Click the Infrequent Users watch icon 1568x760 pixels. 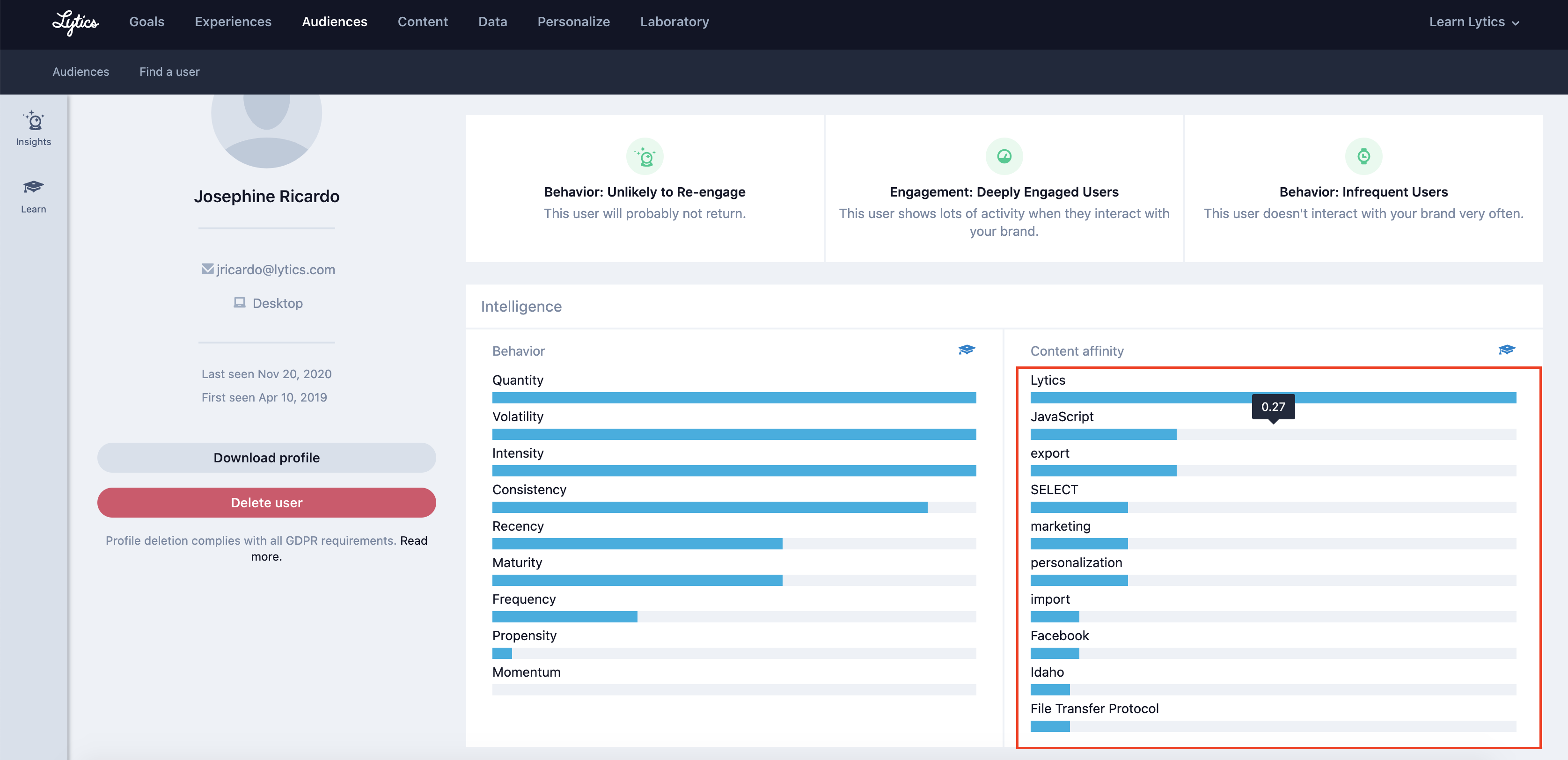[1363, 156]
